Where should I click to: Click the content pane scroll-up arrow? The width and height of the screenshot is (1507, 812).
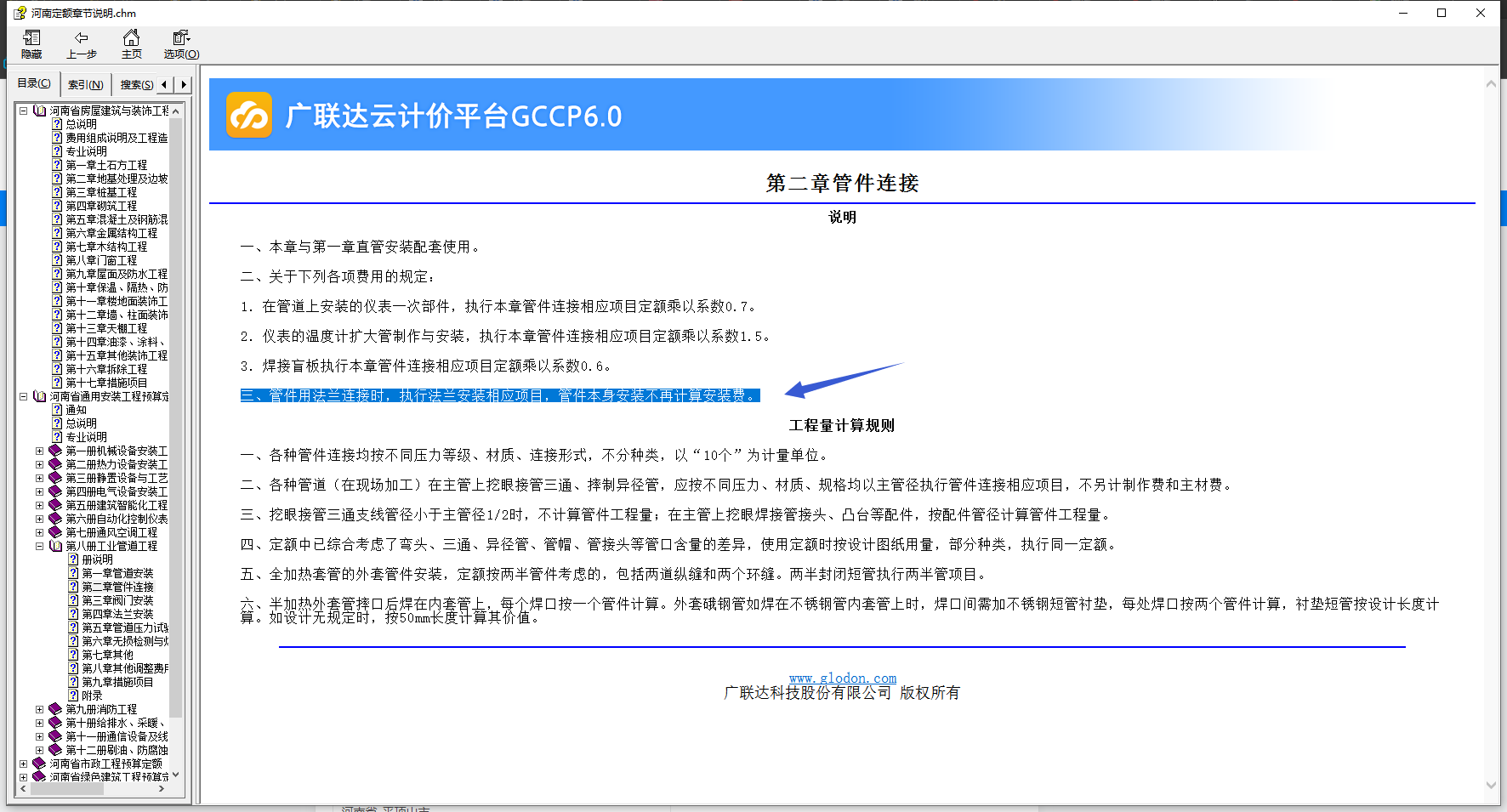[x=1491, y=84]
